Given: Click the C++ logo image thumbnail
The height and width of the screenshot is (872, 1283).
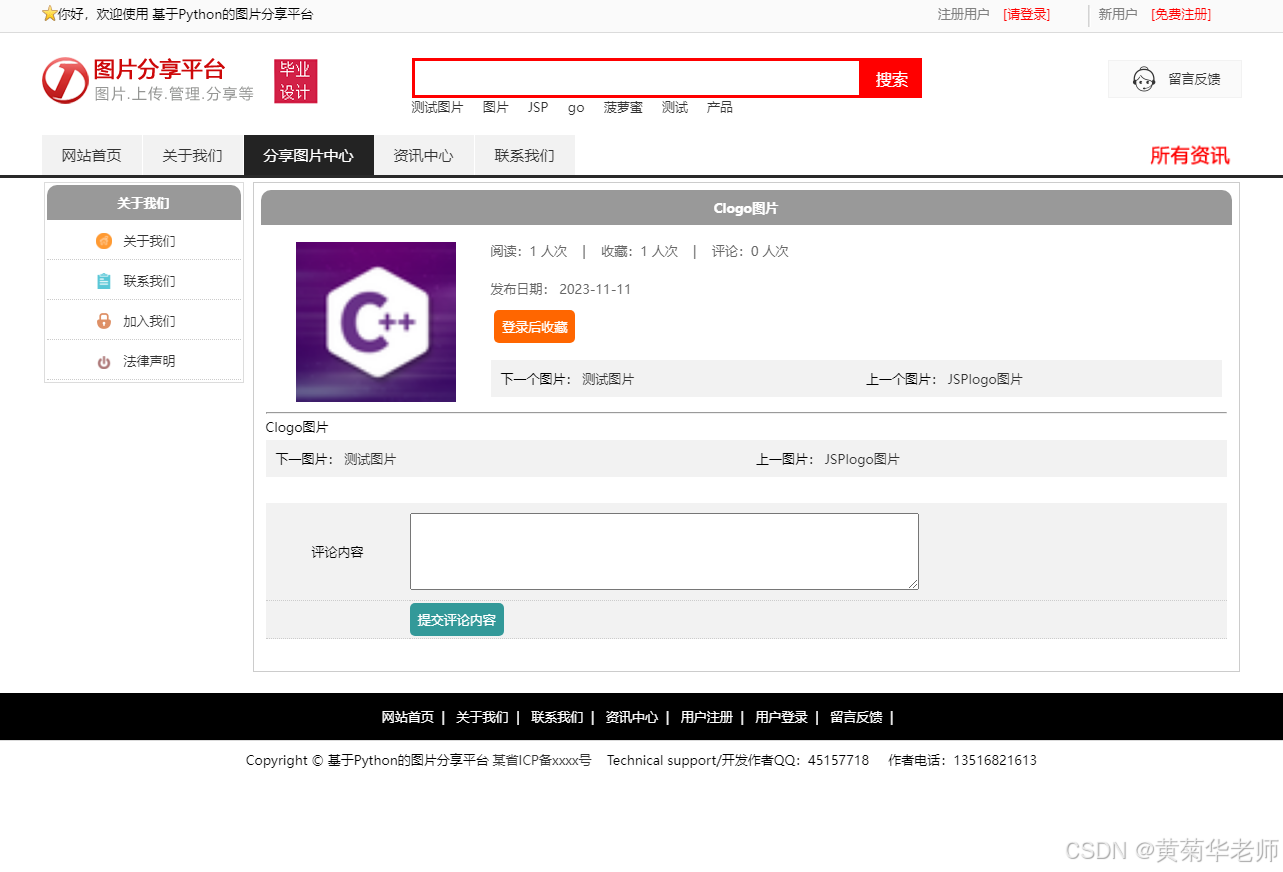Looking at the screenshot, I should point(375,321).
